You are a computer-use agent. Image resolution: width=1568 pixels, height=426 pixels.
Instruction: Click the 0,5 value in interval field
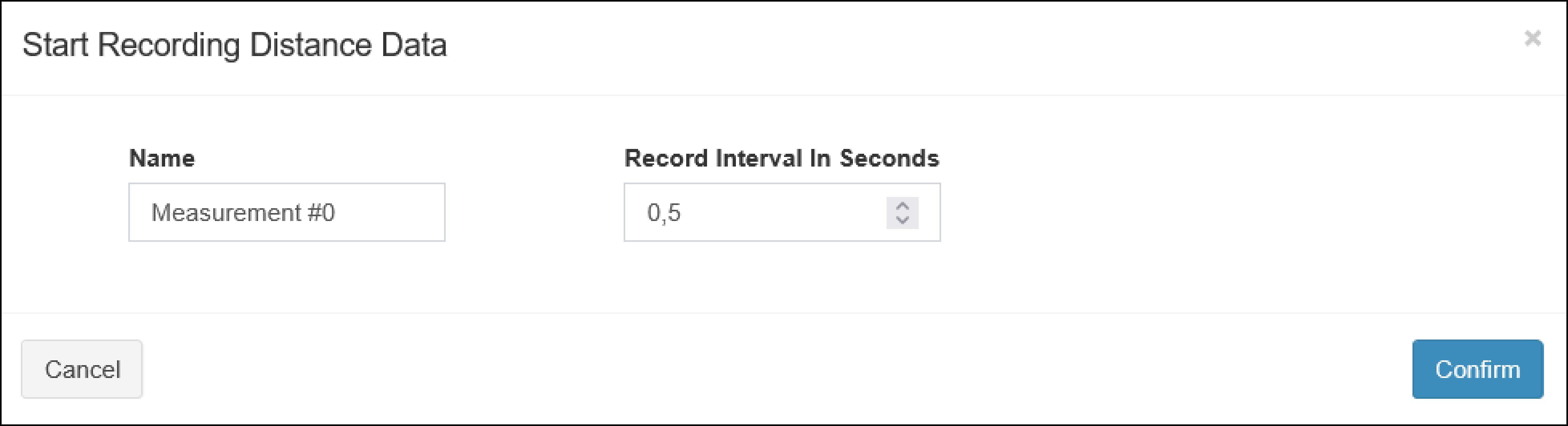pyautogui.click(x=664, y=213)
